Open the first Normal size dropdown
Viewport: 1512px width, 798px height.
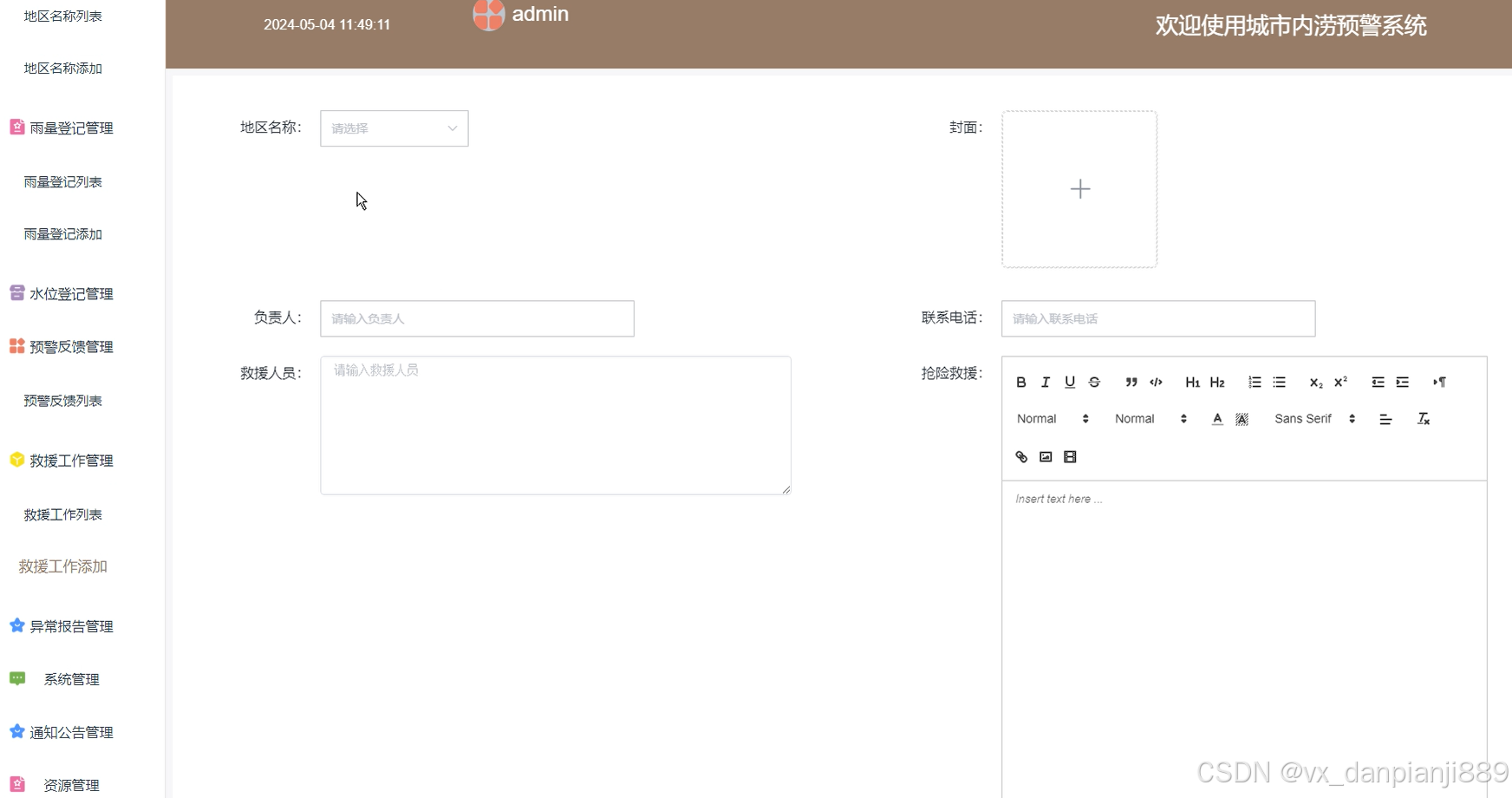pyautogui.click(x=1053, y=419)
